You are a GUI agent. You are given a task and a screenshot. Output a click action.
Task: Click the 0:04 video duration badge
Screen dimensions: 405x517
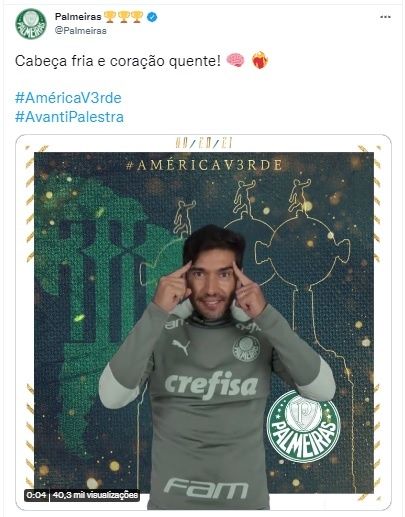pyautogui.click(x=37, y=495)
